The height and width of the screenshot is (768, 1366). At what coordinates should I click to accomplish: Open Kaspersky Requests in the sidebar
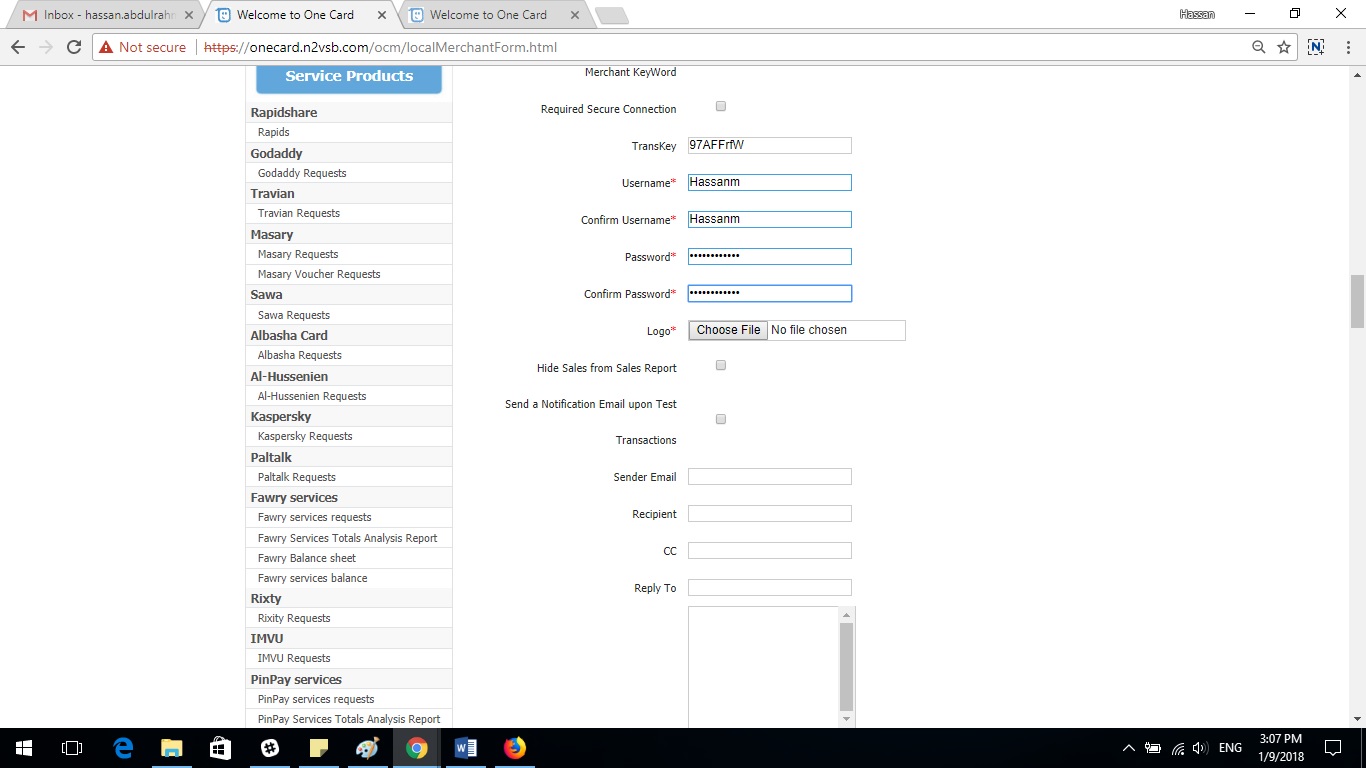[305, 436]
